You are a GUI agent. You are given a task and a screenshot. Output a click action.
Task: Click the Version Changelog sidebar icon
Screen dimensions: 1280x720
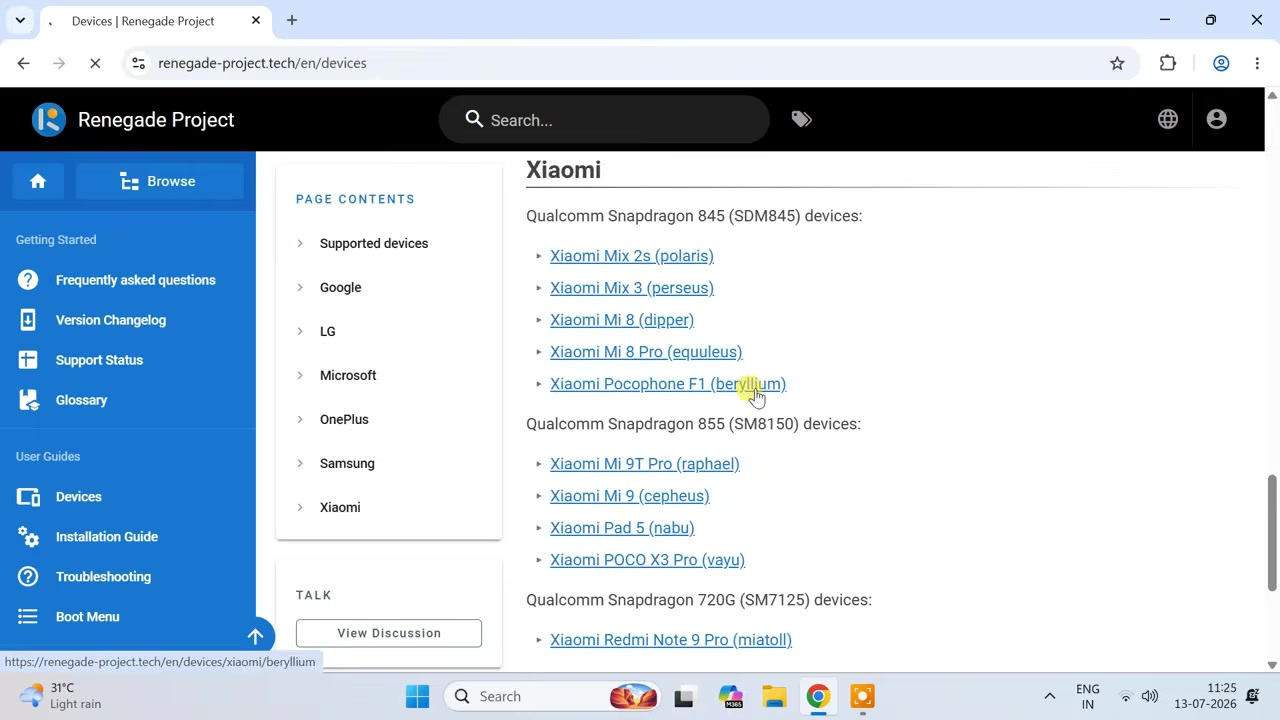[x=28, y=320]
